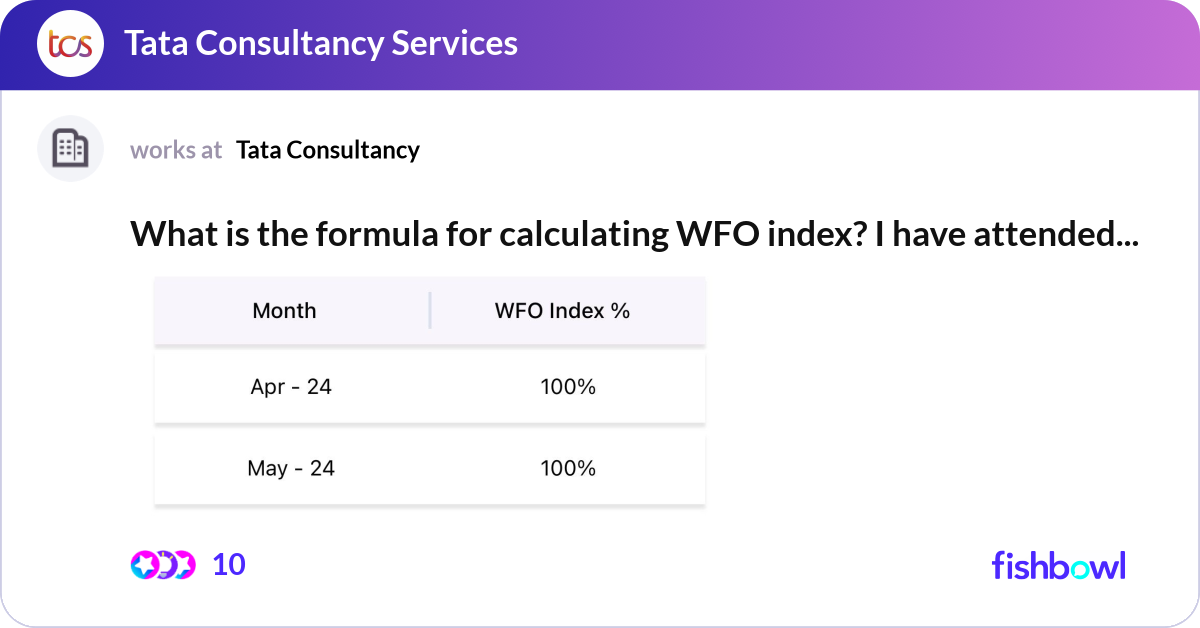Open the fishbowl logo
Viewport: 1200px width, 628px height.
[x=1058, y=565]
